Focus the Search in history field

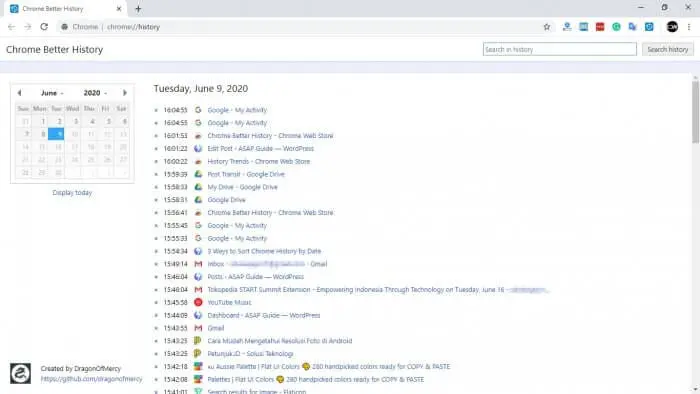[559, 49]
